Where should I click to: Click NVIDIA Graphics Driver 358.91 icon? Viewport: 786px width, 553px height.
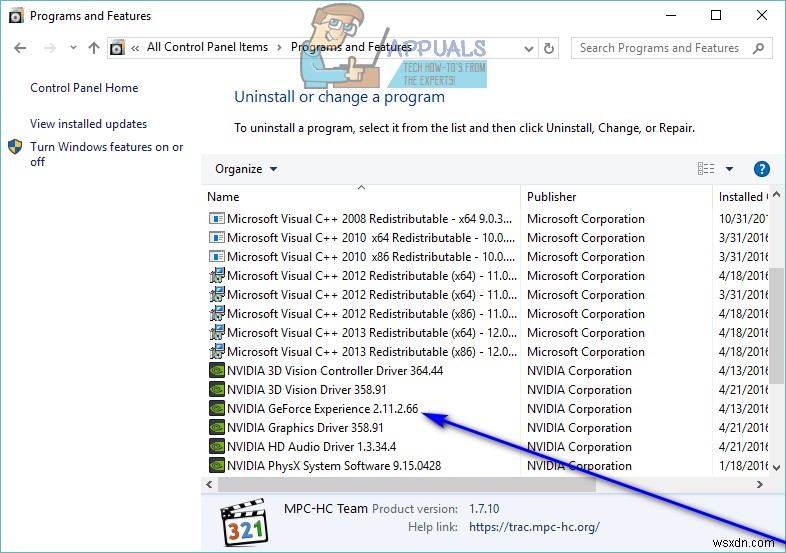coord(217,428)
